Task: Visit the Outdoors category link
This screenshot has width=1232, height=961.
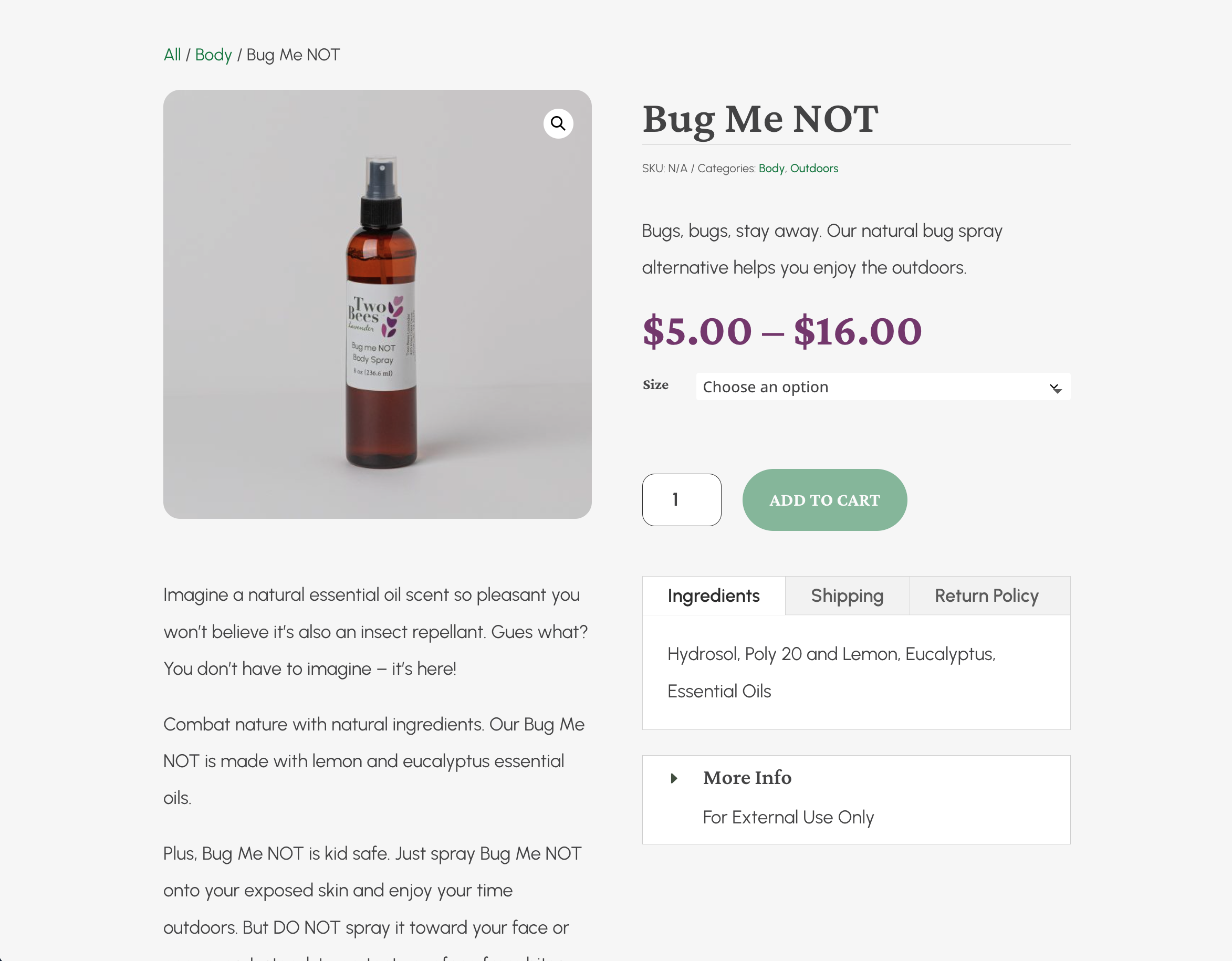Action: pyautogui.click(x=813, y=169)
